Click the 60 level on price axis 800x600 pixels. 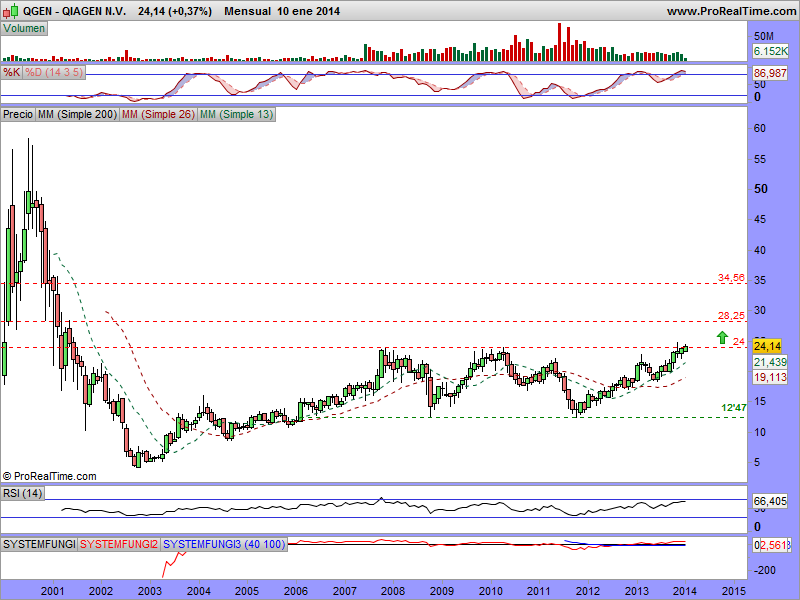[760, 129]
